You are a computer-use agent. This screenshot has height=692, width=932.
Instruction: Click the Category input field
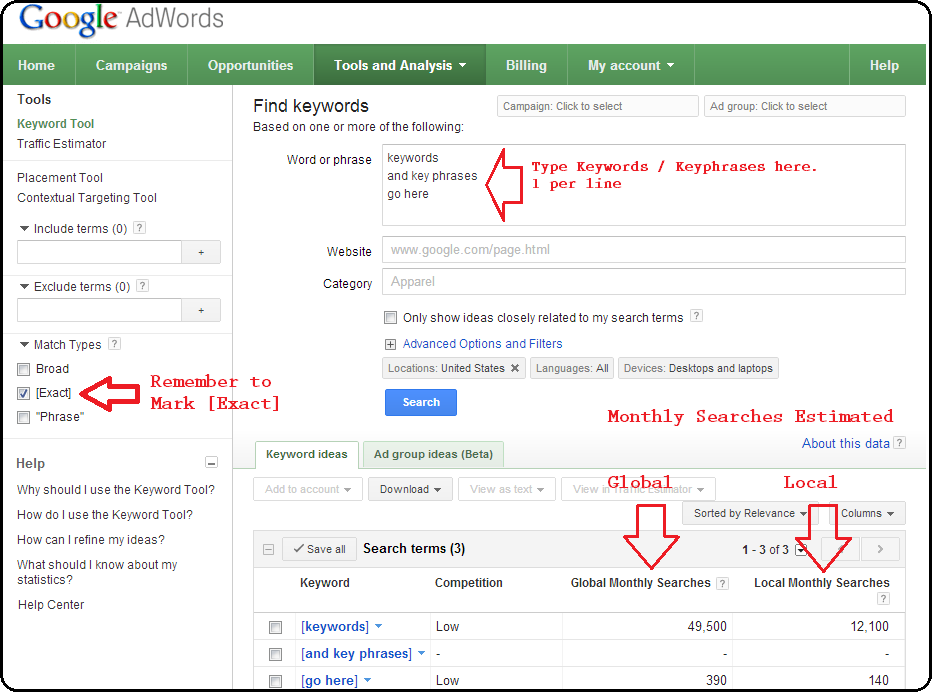point(644,282)
